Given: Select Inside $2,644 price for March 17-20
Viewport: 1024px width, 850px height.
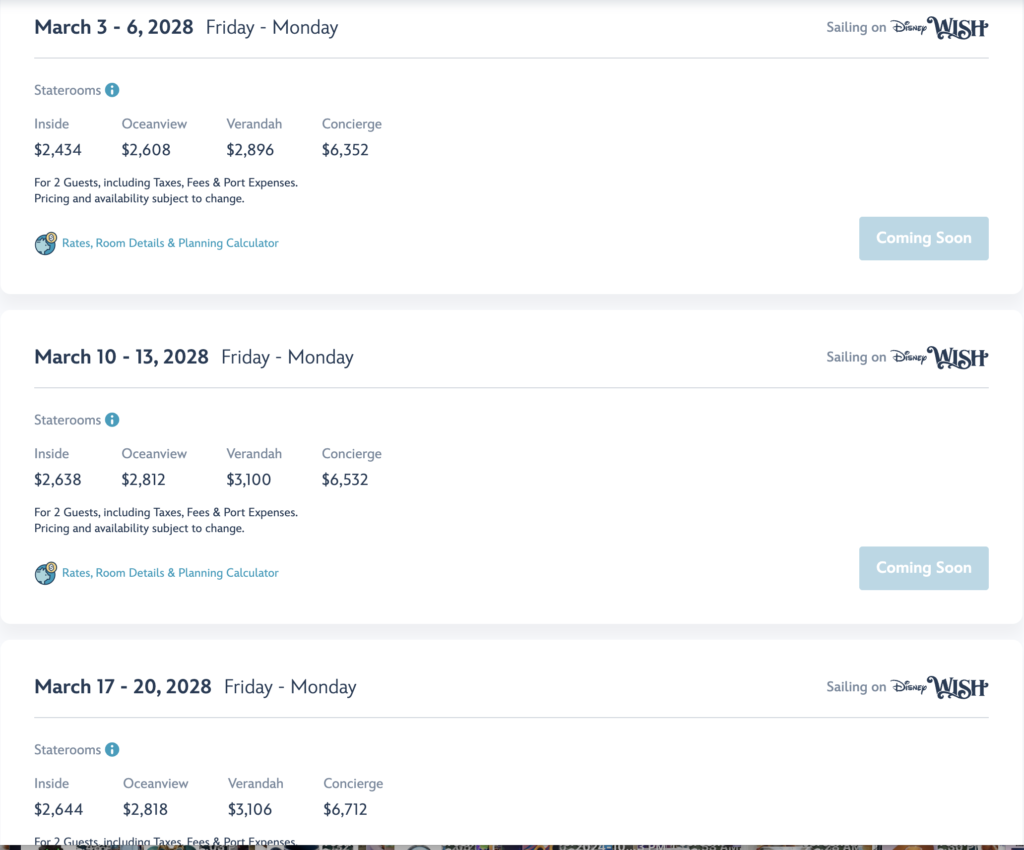Looking at the screenshot, I should coord(59,809).
